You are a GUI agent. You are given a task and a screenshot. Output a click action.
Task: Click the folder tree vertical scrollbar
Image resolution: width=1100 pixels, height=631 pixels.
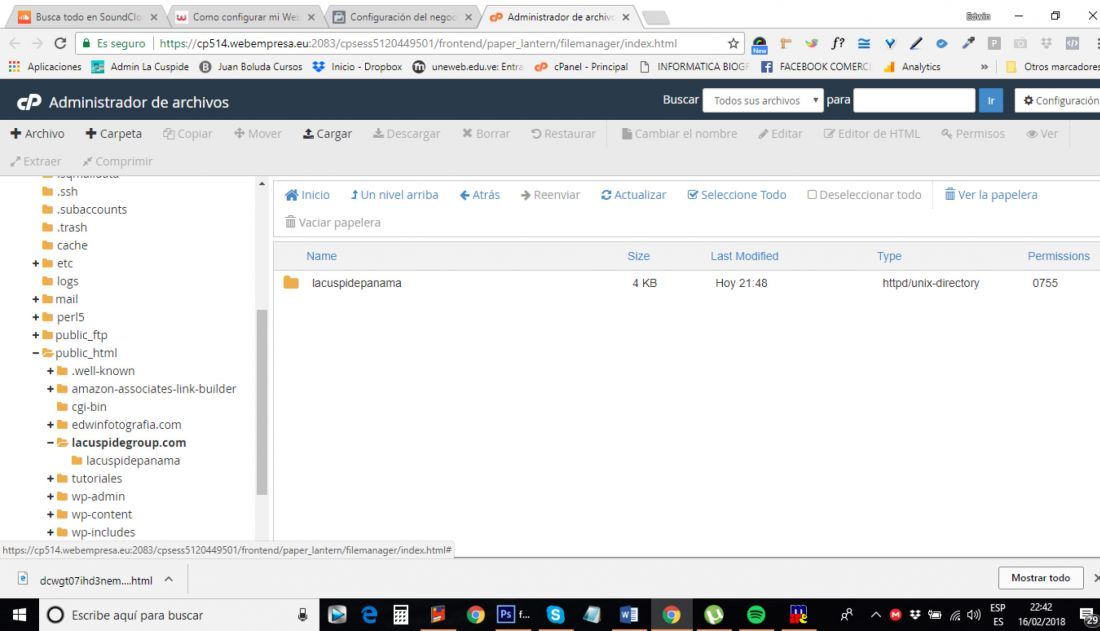(262, 402)
